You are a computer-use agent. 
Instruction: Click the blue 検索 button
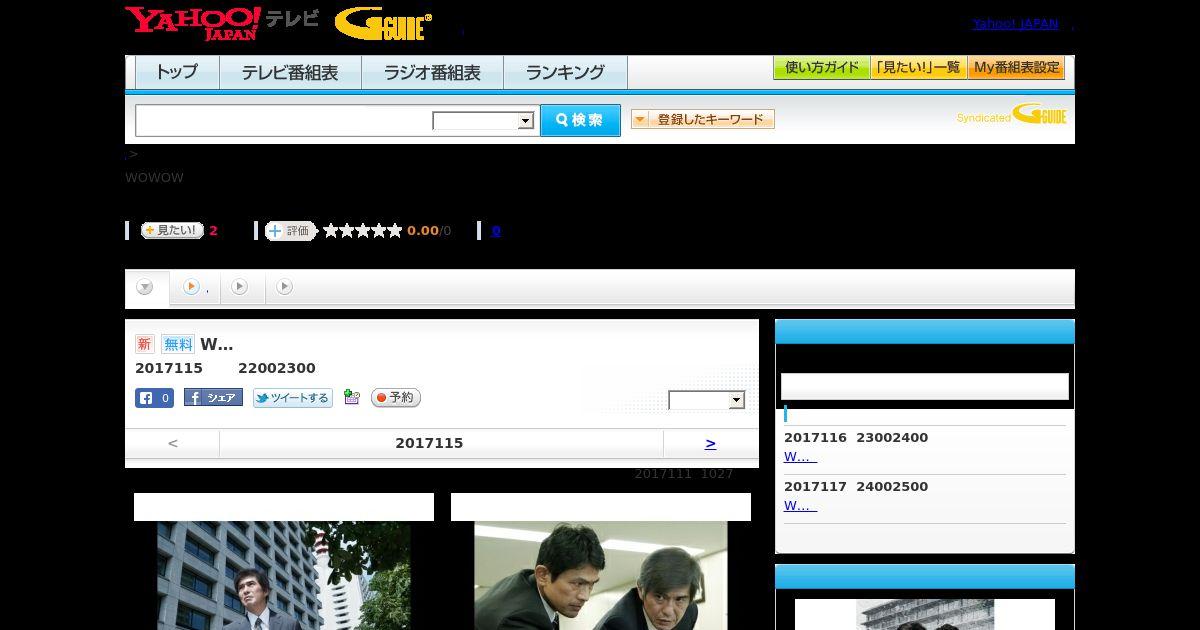580,120
